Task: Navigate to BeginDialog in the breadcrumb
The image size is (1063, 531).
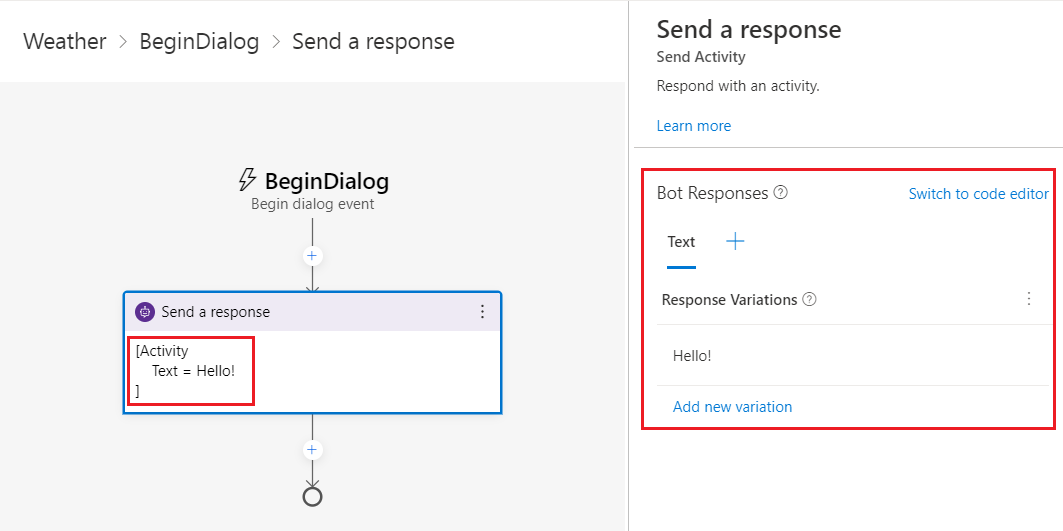Action: point(199,42)
